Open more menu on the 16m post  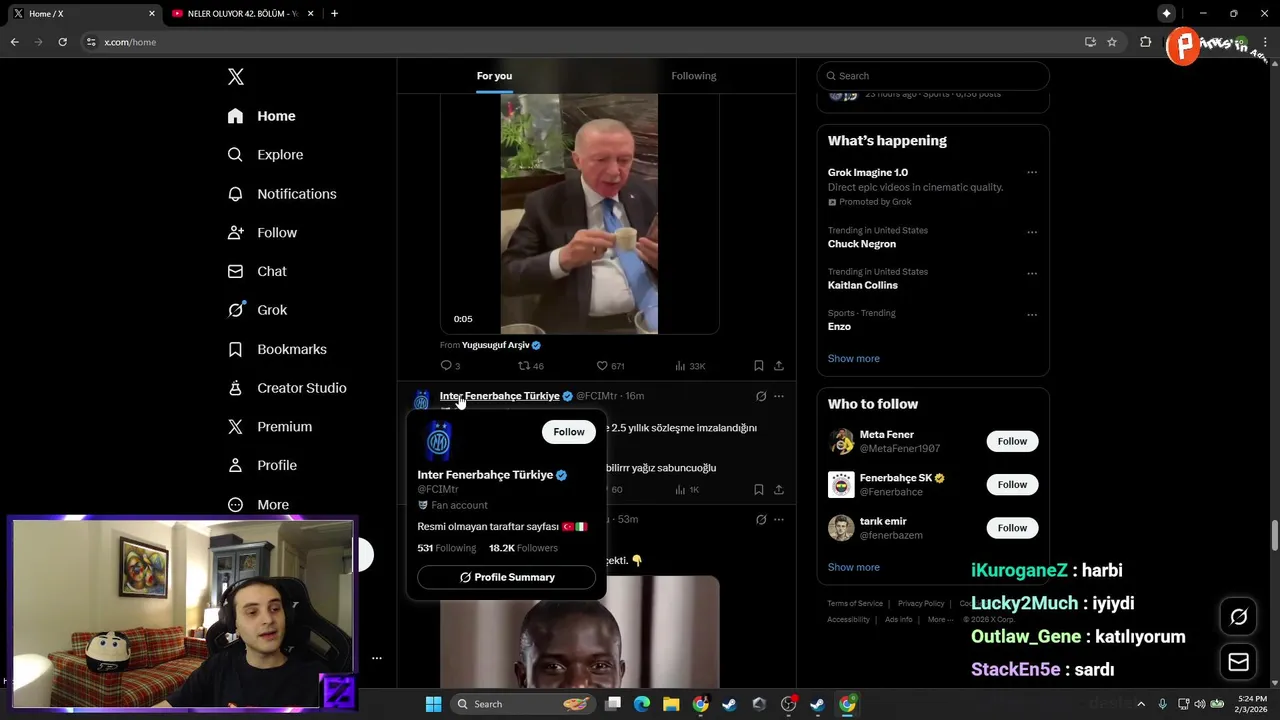(779, 396)
